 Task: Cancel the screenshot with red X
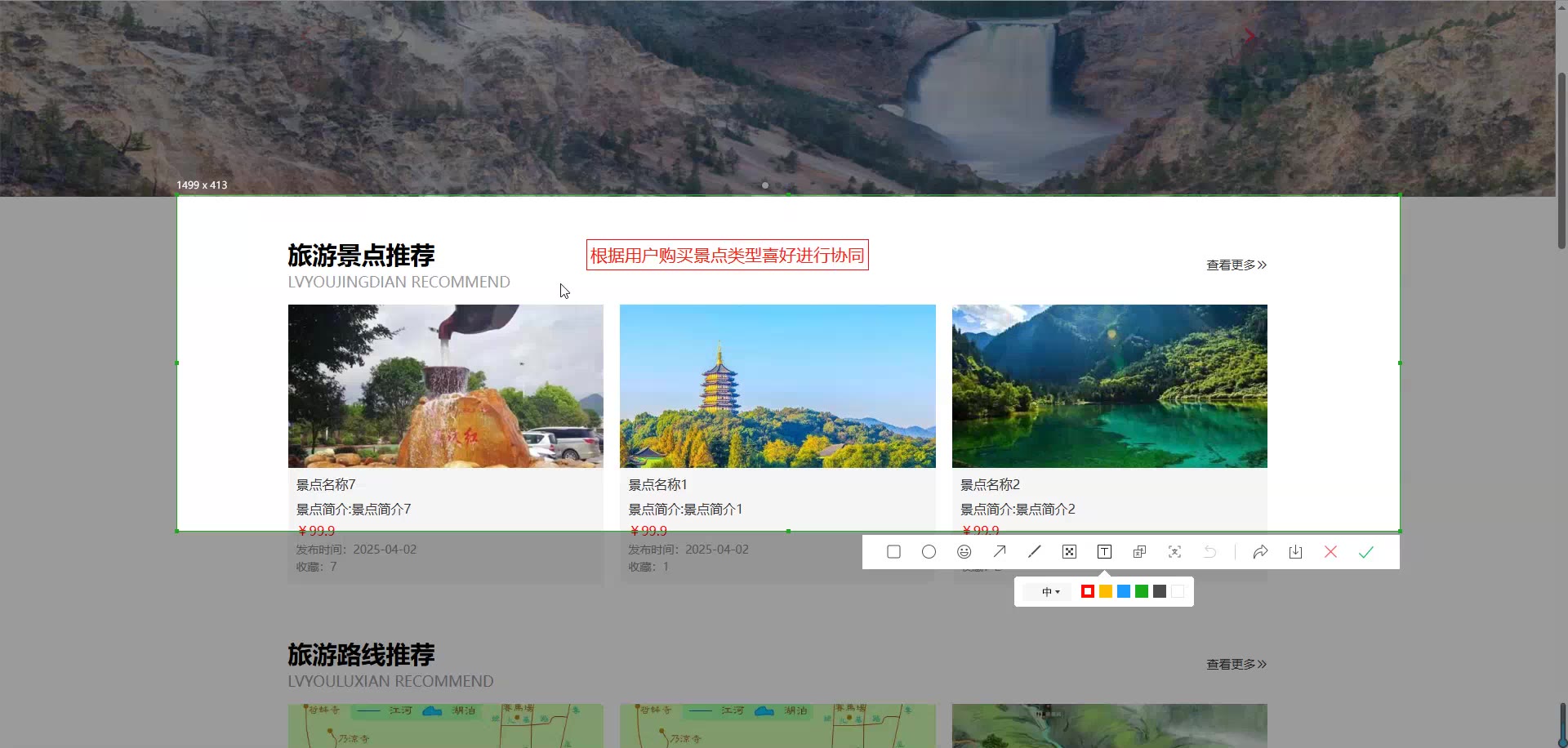1330,552
